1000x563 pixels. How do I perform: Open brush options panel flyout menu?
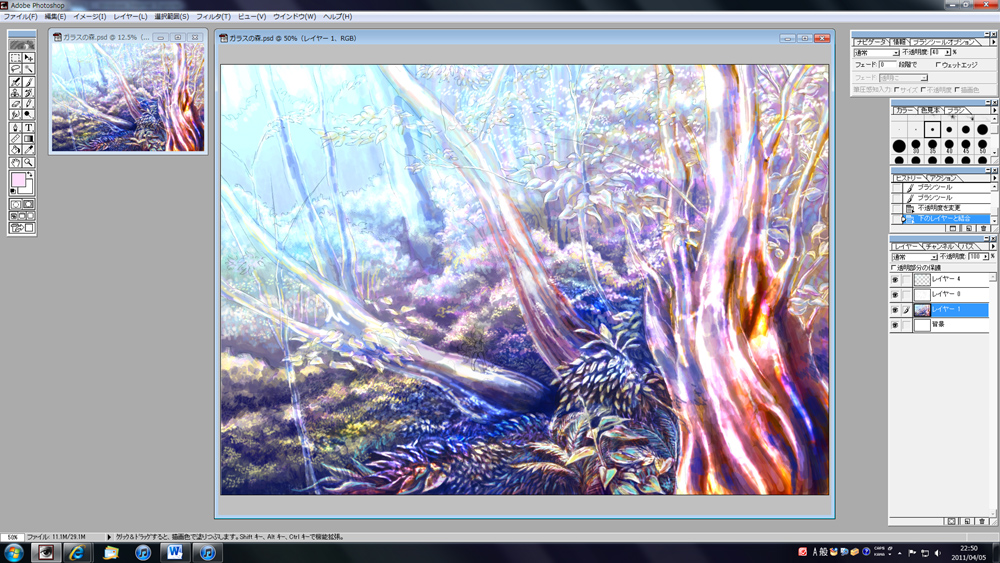point(993,42)
